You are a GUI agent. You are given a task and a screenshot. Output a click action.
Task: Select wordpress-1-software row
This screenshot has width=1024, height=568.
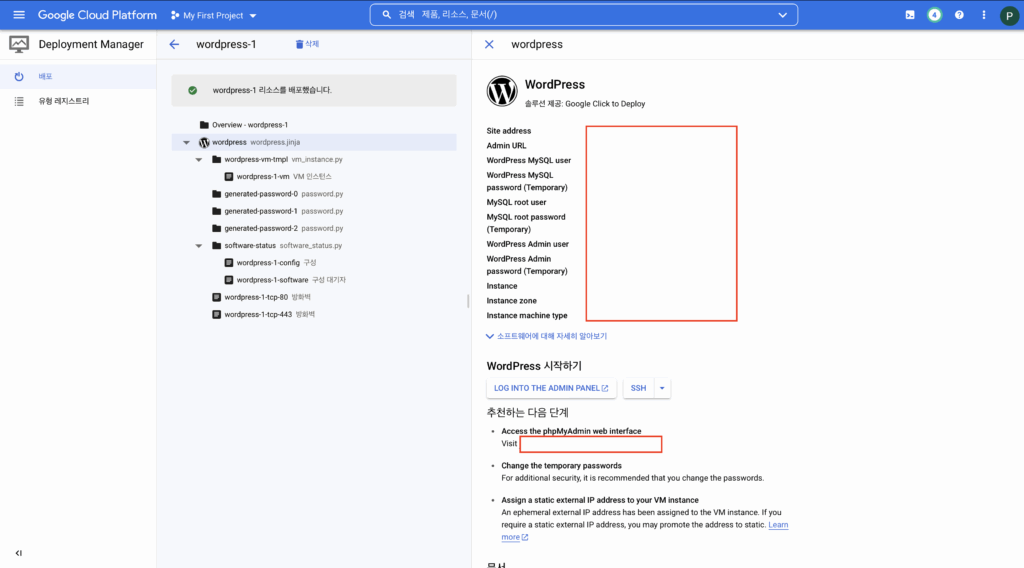tap(314, 279)
